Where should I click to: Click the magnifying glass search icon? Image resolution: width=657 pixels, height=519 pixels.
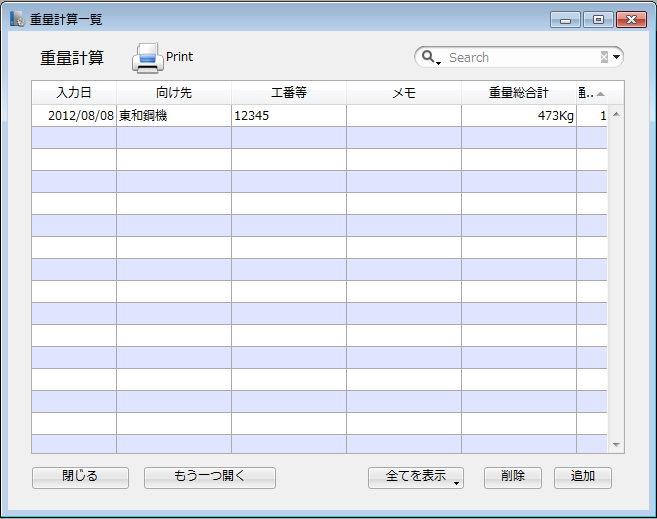click(428, 57)
